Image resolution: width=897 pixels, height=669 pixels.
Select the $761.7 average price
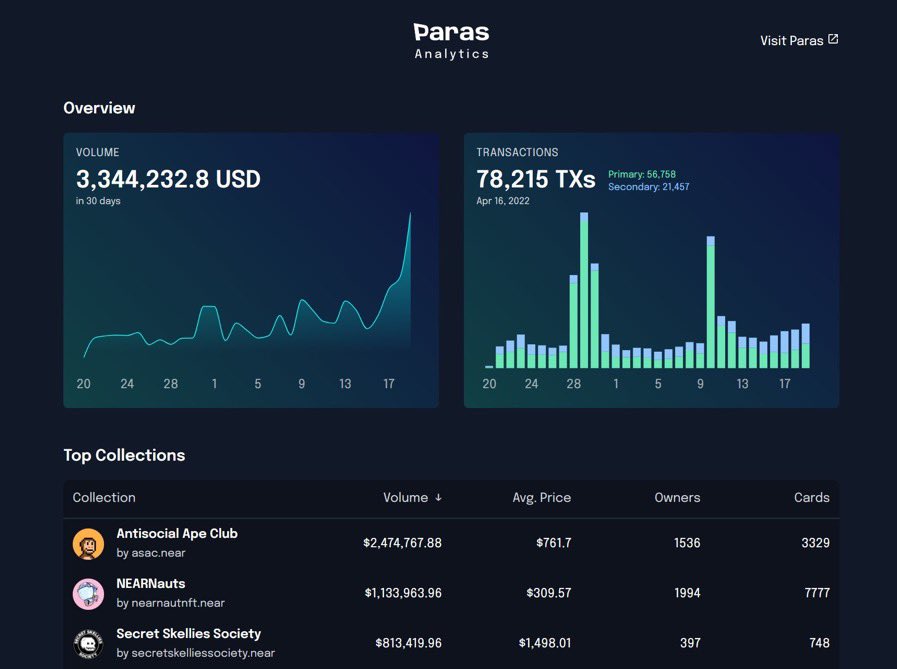(x=554, y=543)
